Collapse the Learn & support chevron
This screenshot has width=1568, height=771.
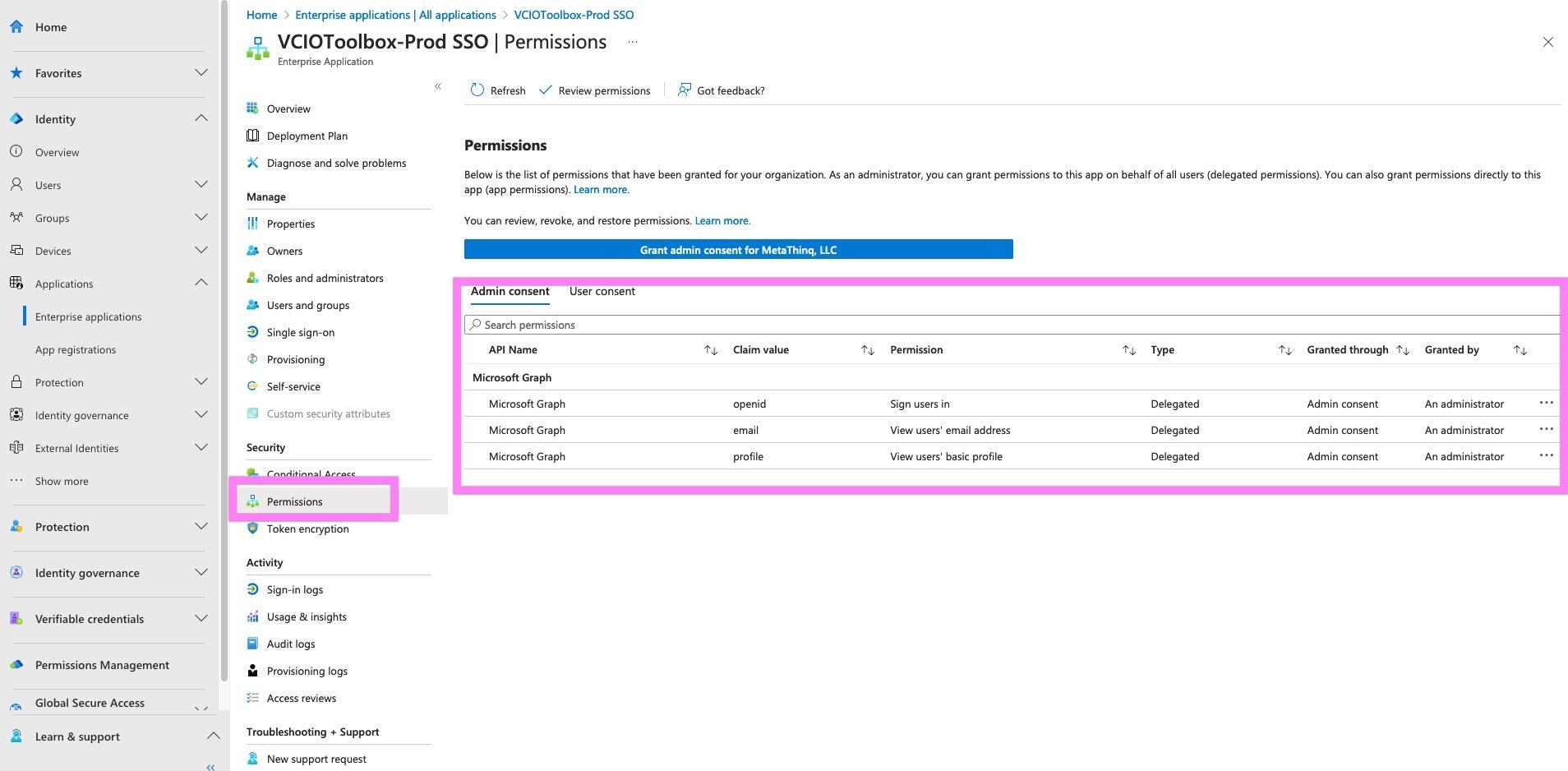tap(213, 736)
